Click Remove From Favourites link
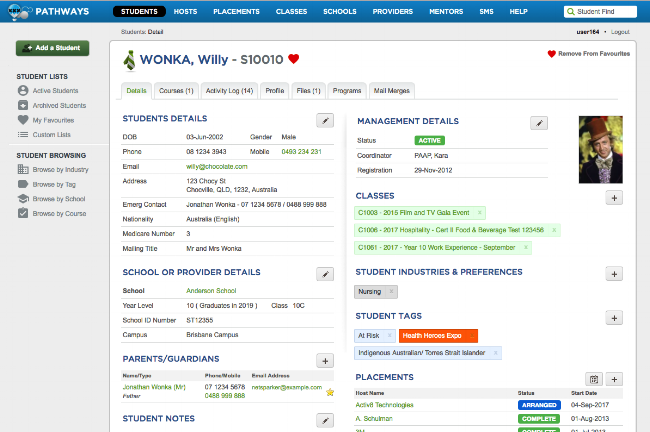Image resolution: width=650 pixels, height=432 pixels. [x=589, y=53]
